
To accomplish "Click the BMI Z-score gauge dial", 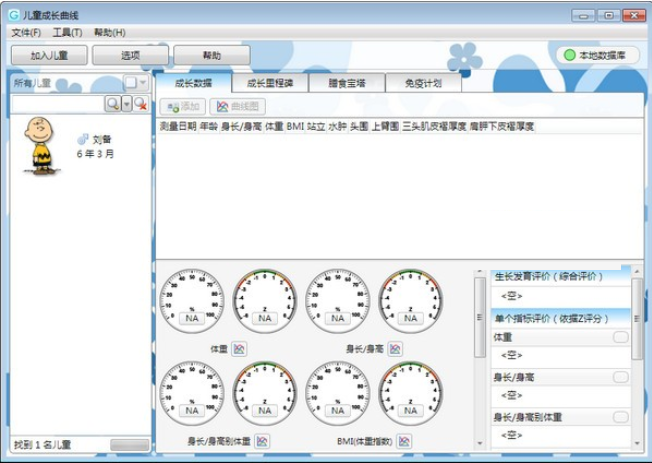I will tap(410, 393).
